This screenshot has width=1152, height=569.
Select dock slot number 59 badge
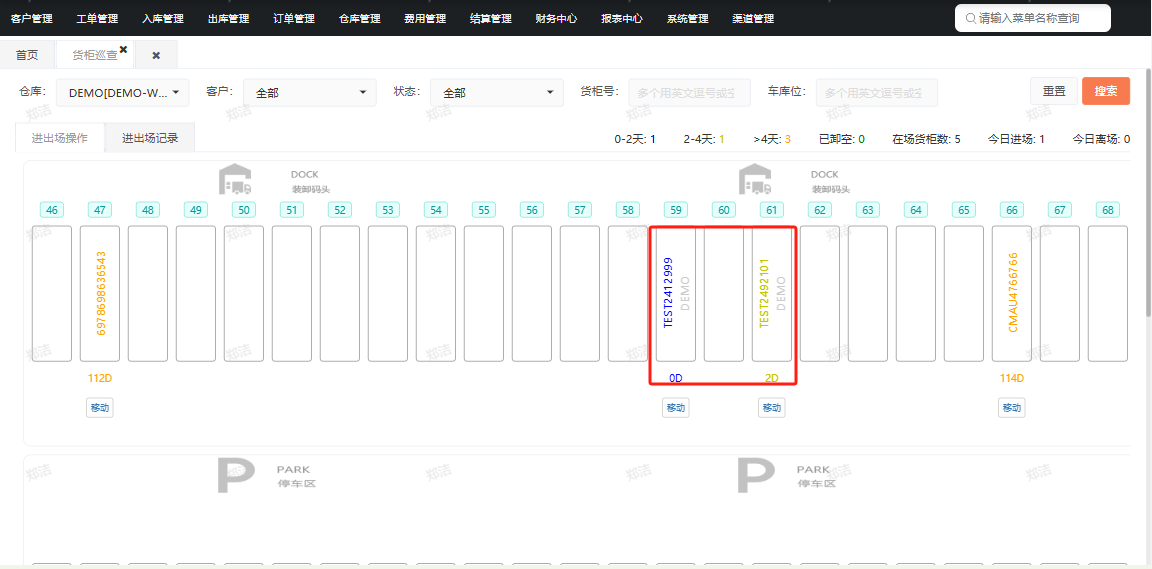(x=675, y=210)
